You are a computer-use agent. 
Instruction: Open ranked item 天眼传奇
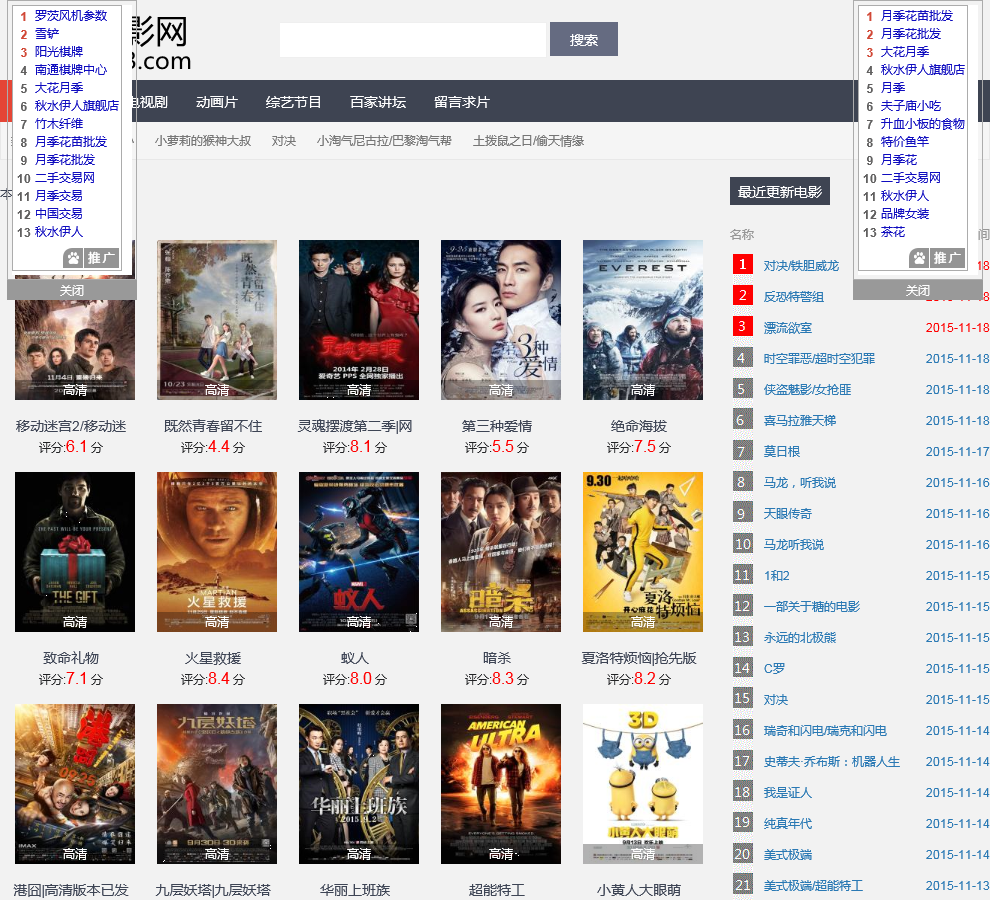pos(787,513)
